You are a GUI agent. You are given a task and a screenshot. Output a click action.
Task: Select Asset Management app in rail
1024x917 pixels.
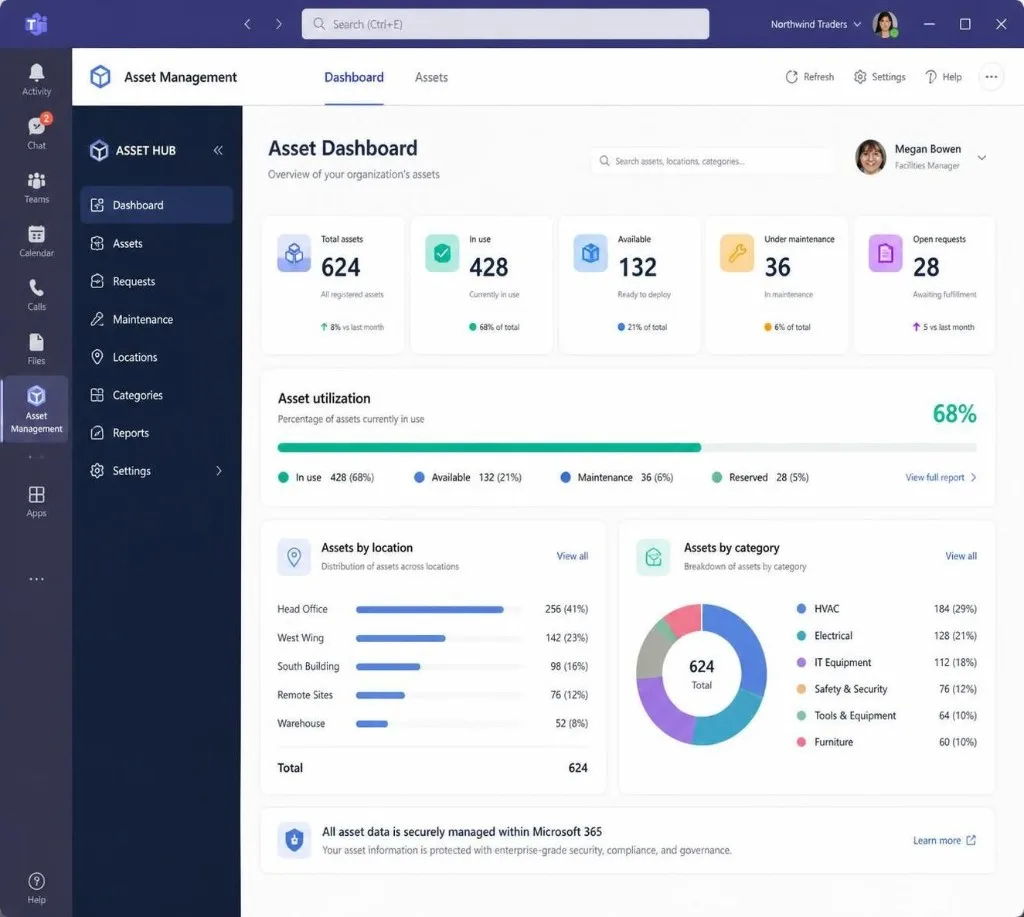tap(36, 410)
